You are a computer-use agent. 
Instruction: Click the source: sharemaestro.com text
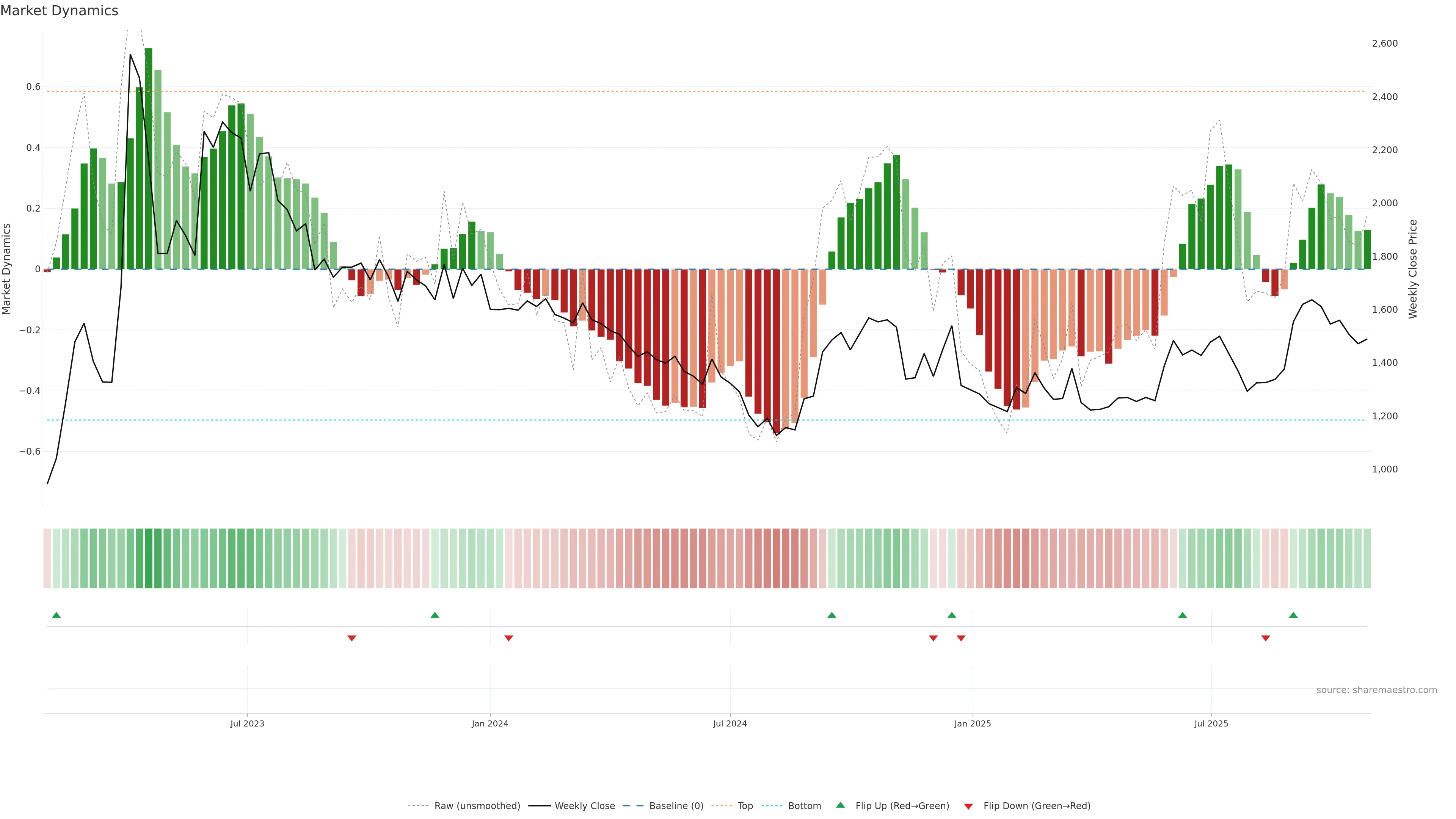click(1376, 690)
